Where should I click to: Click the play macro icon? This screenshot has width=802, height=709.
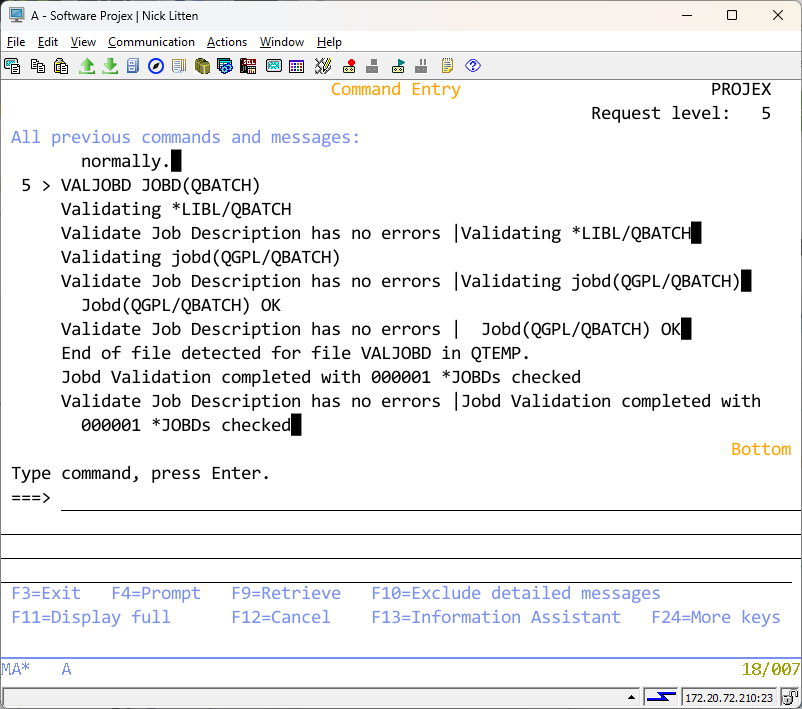398,66
